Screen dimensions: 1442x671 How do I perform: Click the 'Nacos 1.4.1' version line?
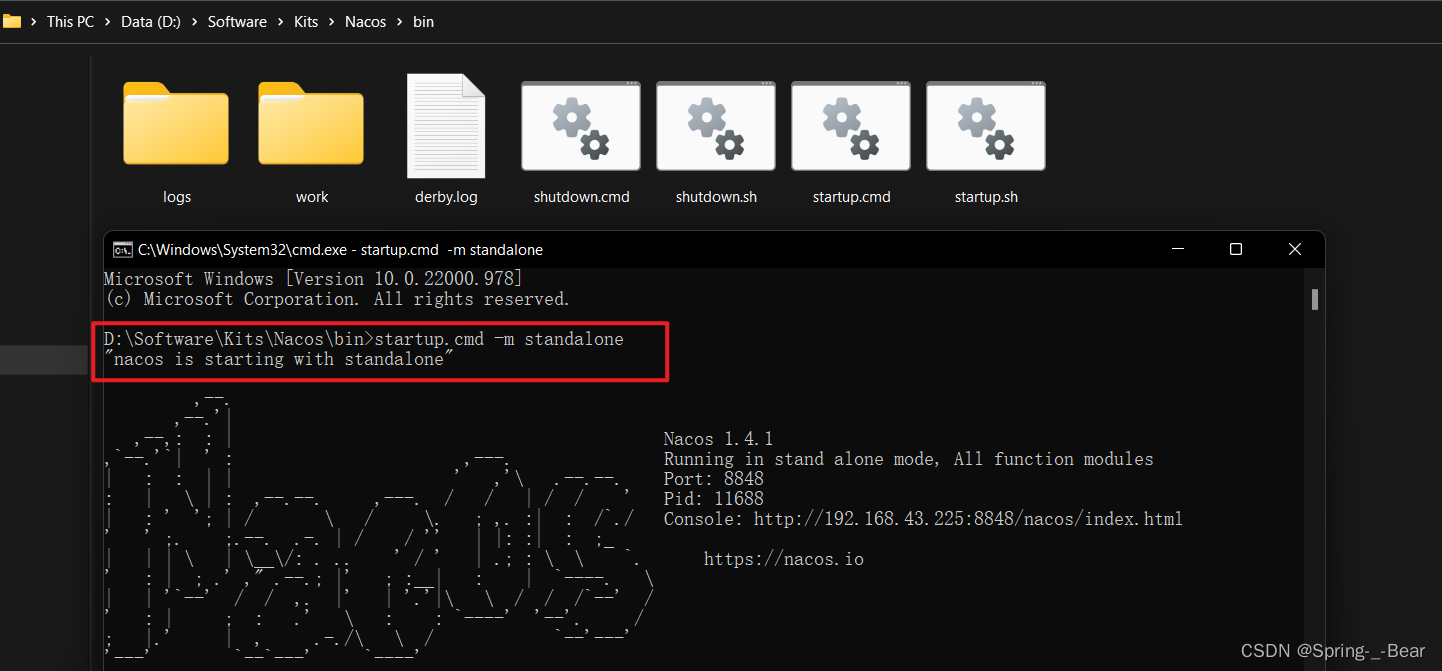pyautogui.click(x=718, y=439)
